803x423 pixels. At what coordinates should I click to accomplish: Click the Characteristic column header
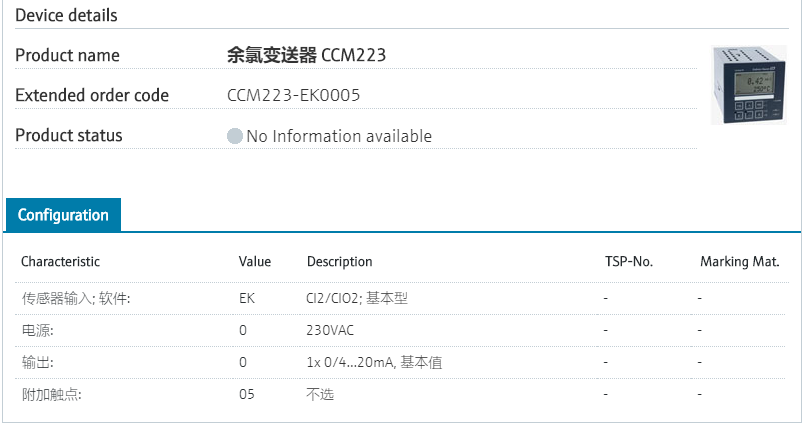[61, 262]
